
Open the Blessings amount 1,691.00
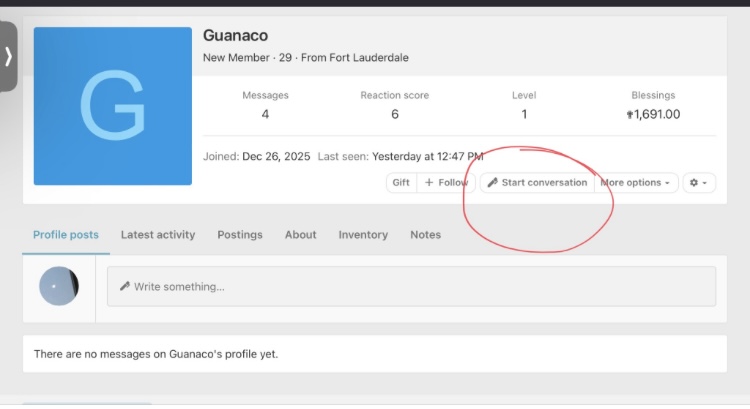click(653, 114)
